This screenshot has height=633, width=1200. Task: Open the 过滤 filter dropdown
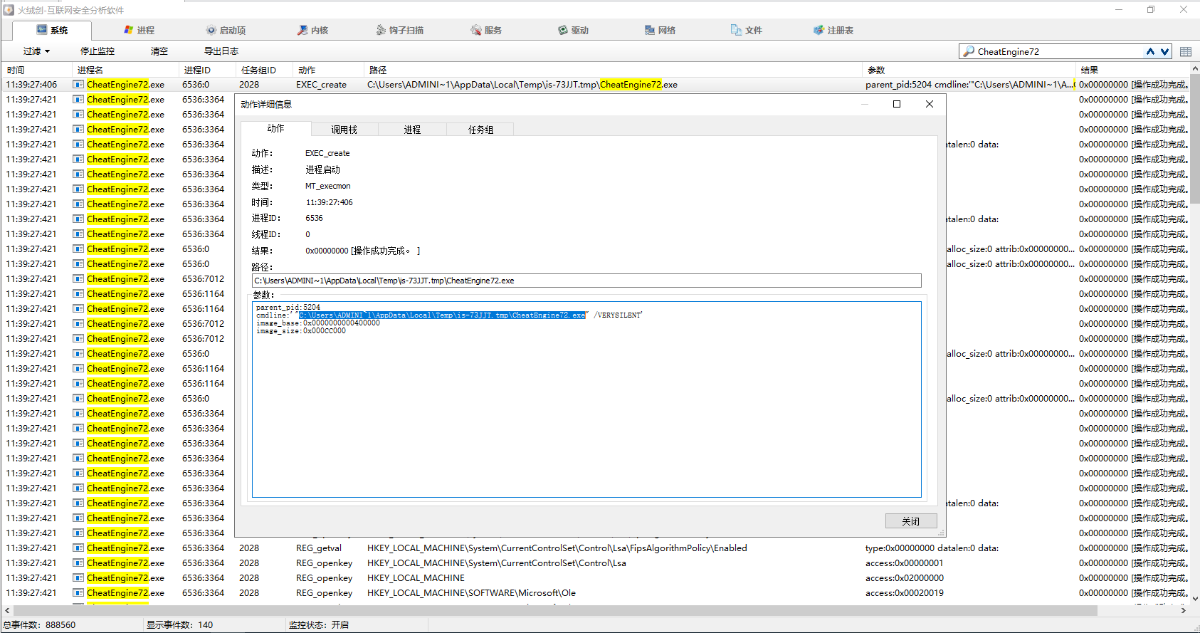click(x=36, y=51)
